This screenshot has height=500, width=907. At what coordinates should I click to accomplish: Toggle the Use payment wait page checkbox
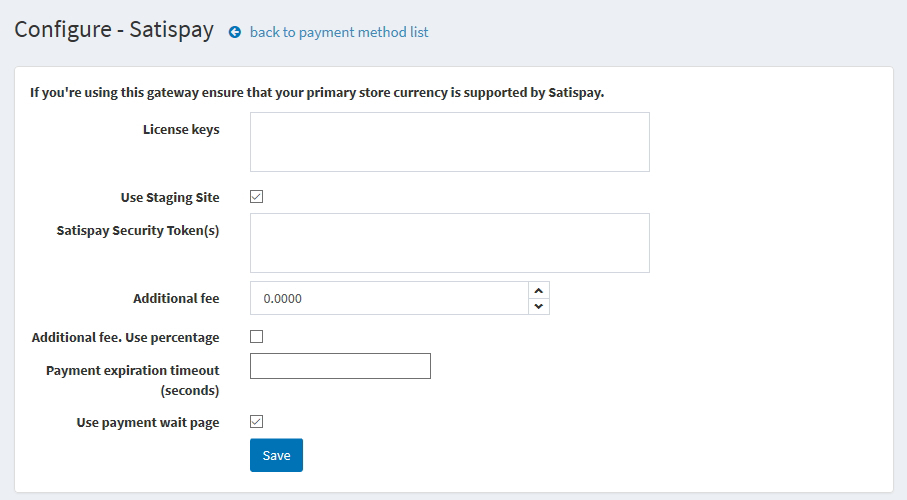coord(256,422)
